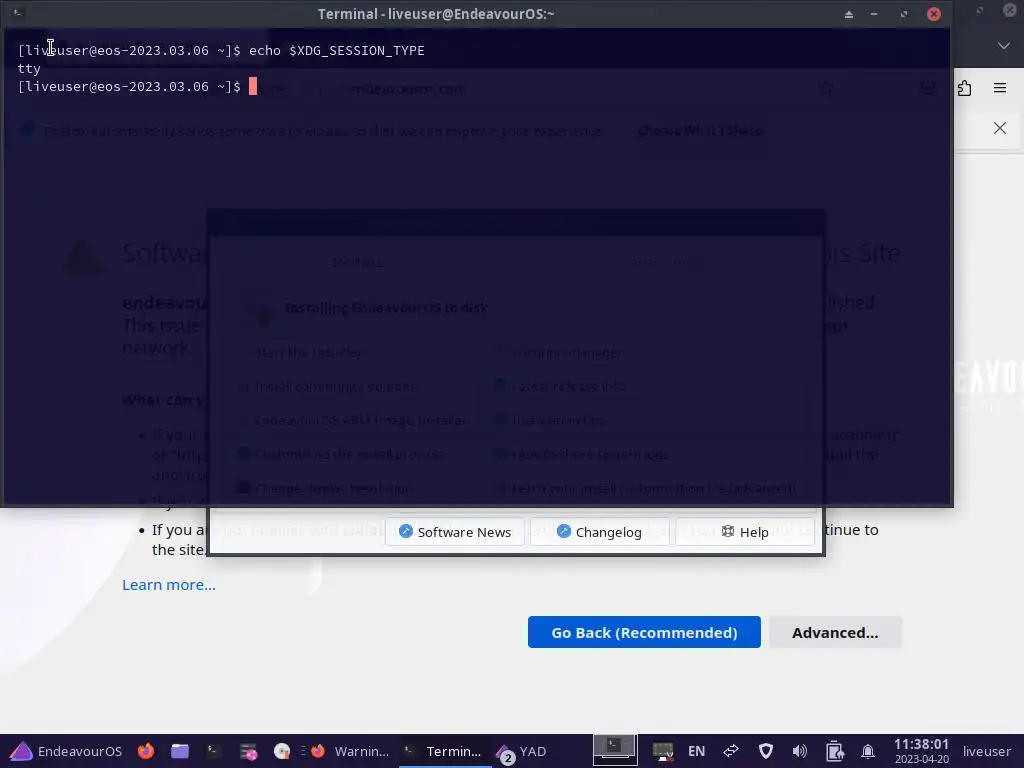The image size is (1024, 768).
Task: Open terminal window menu icon in titlebar
Action: click(18, 13)
